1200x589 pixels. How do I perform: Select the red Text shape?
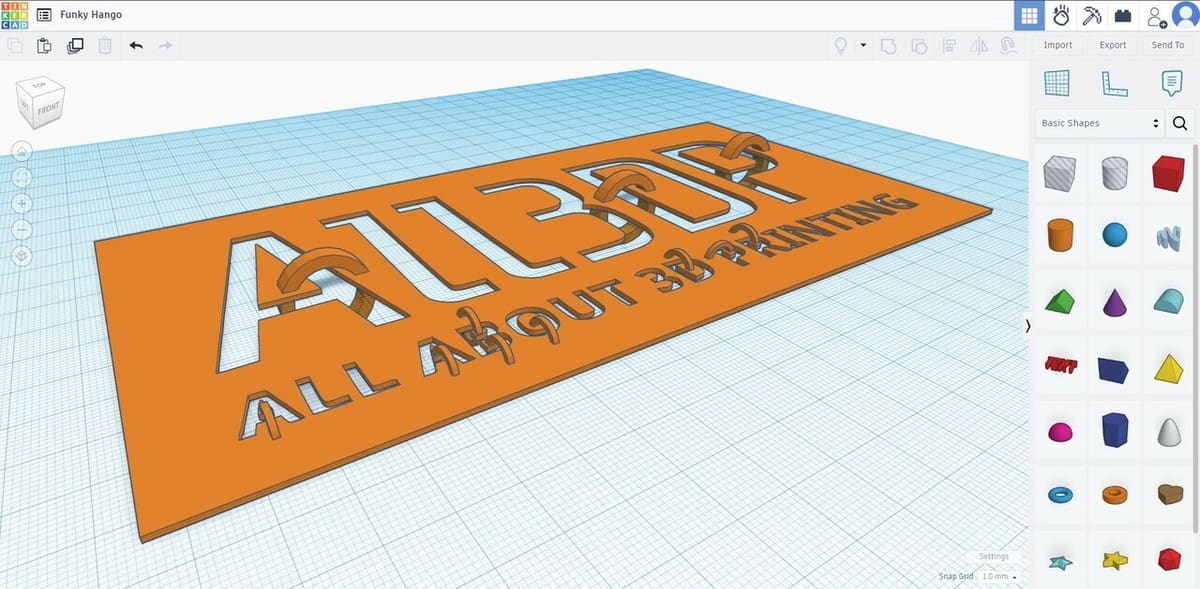1059,366
